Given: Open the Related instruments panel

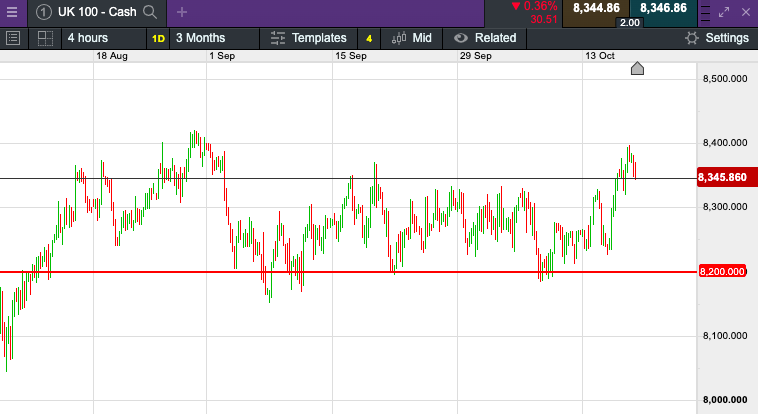Looking at the screenshot, I should click(x=484, y=38).
